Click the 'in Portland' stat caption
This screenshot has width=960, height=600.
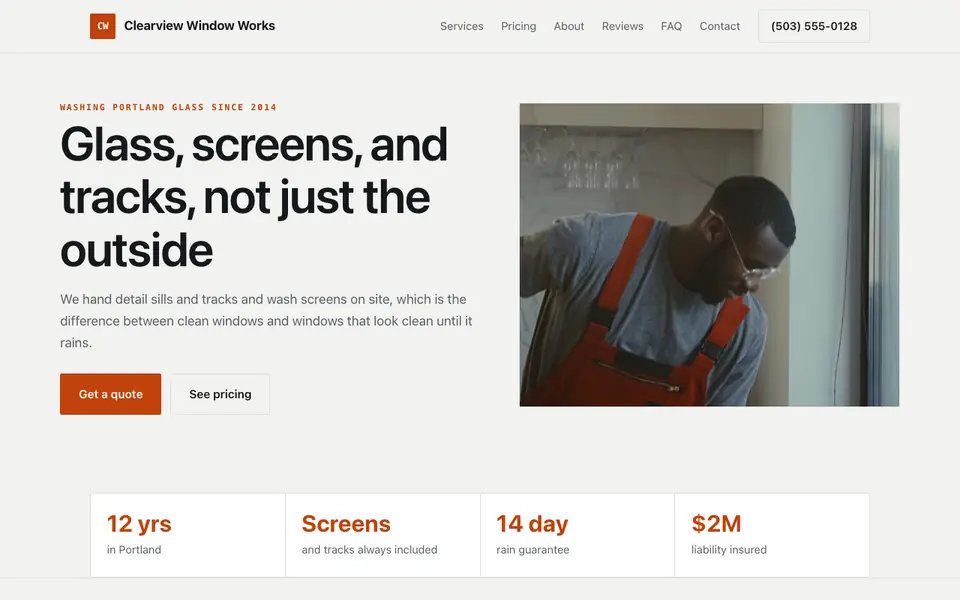(x=134, y=550)
